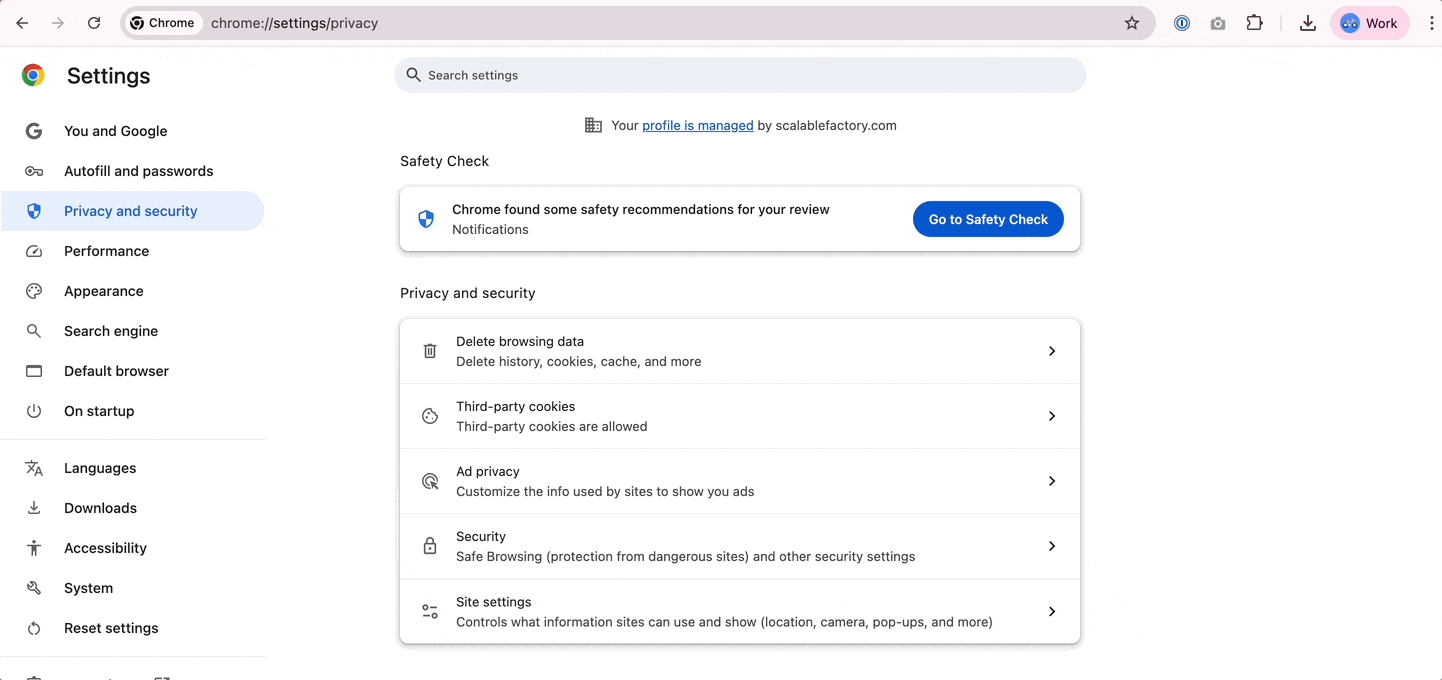Open the Ad privacy chevron
The image size is (1442, 680).
(1051, 481)
